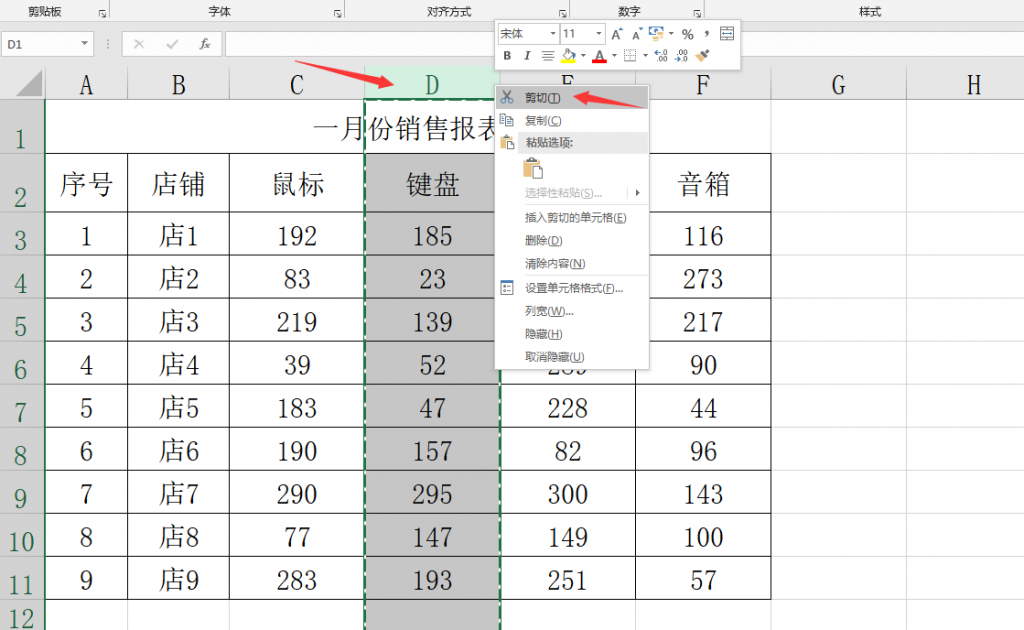
Task: Select 隐藏 (Hide) in the context menu
Action: 543,334
